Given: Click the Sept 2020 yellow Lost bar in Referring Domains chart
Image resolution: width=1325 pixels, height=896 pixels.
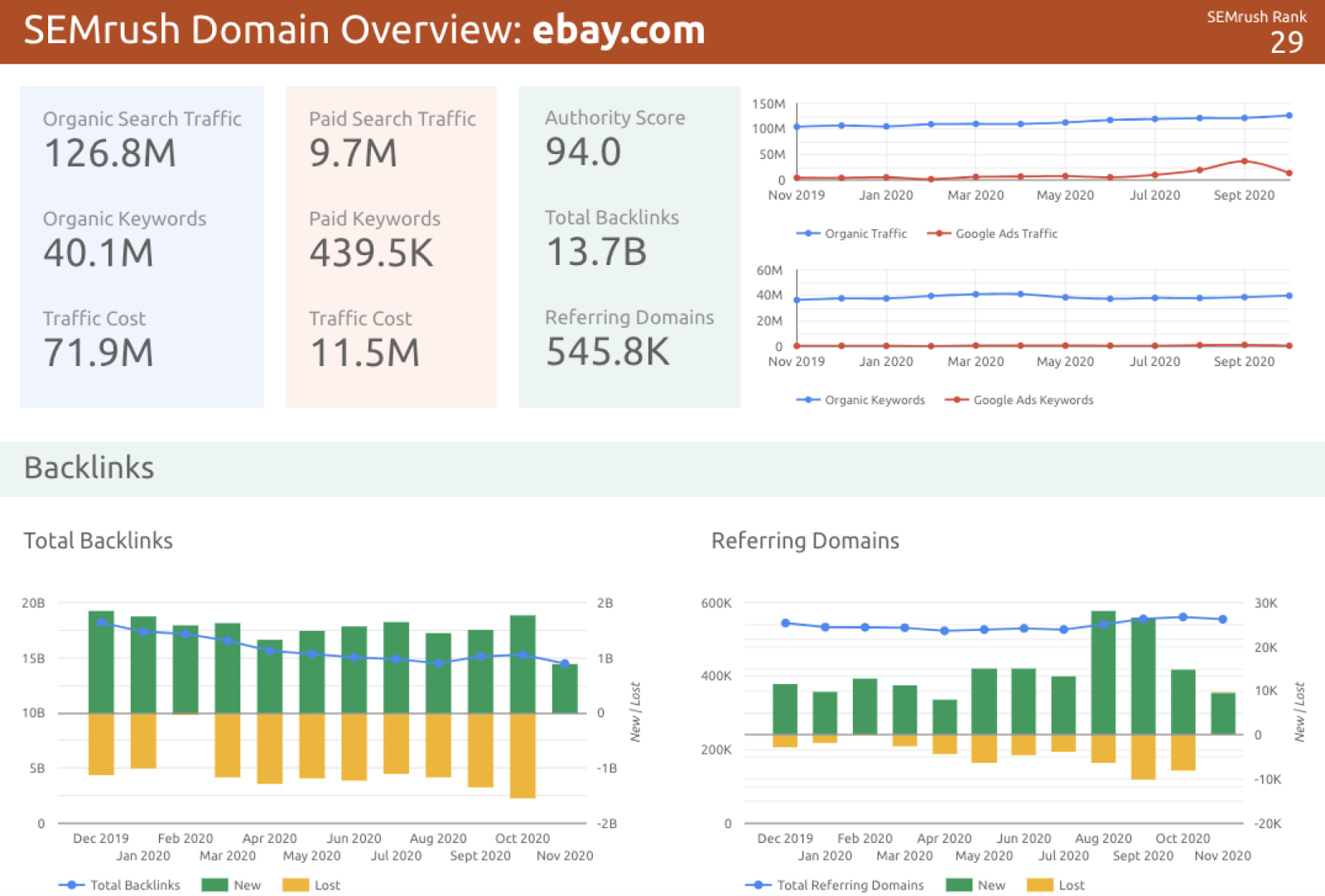Looking at the screenshot, I should pyautogui.click(x=1143, y=757).
